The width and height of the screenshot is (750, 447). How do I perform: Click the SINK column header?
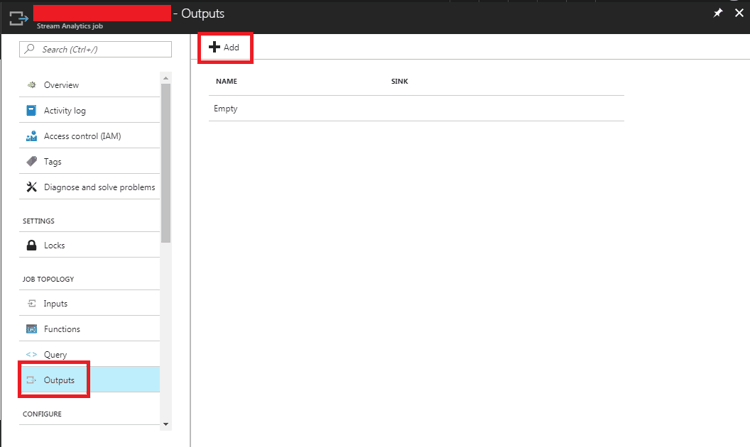tap(399, 81)
